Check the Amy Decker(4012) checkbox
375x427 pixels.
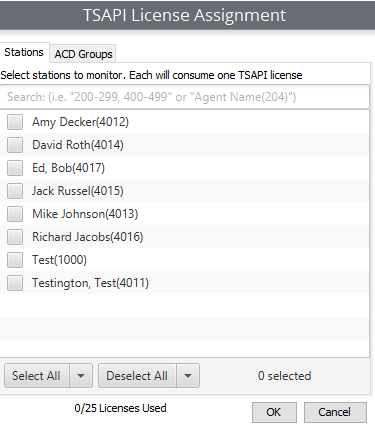(15, 122)
